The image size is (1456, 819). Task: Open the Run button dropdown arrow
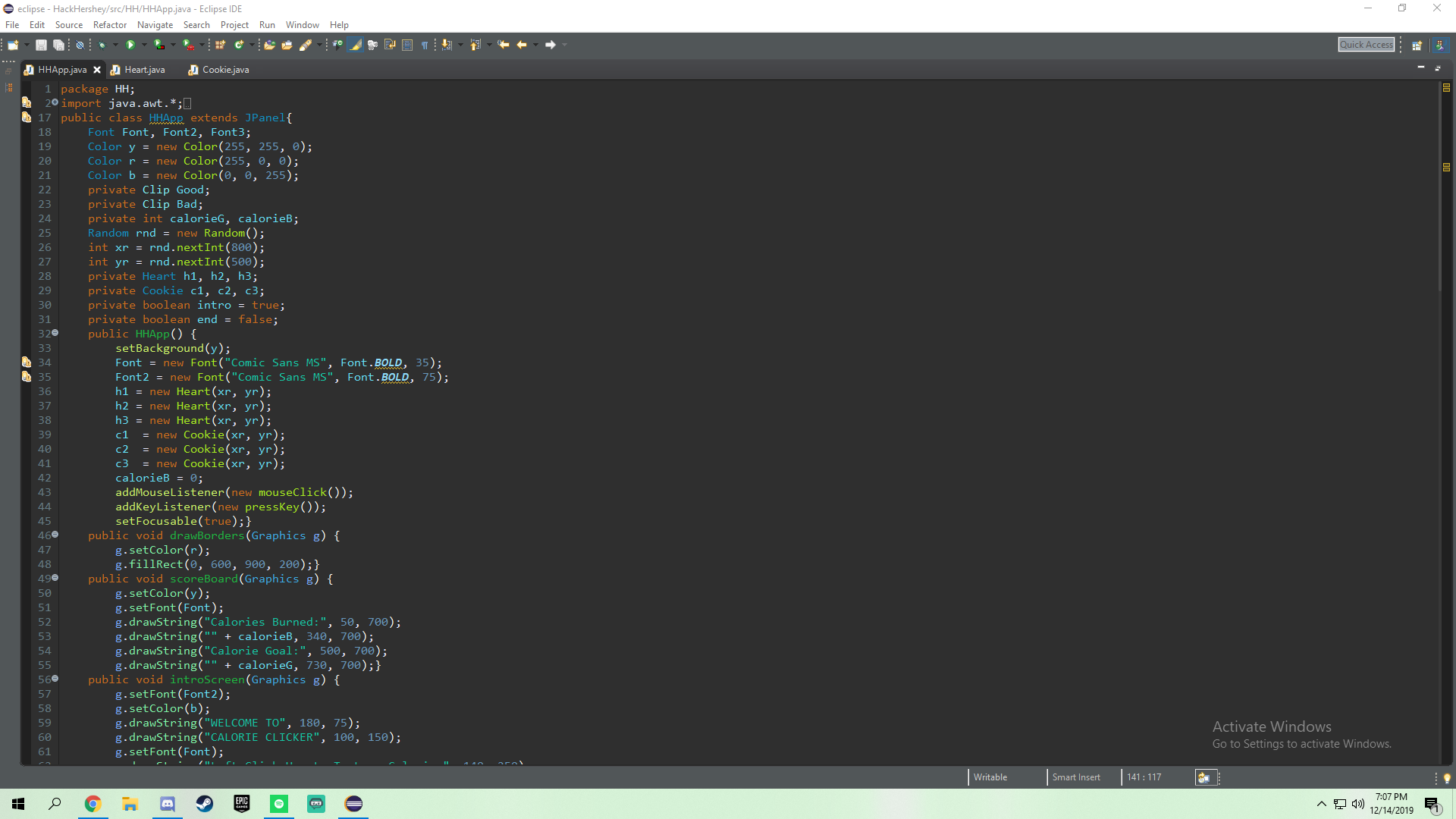pos(144,45)
